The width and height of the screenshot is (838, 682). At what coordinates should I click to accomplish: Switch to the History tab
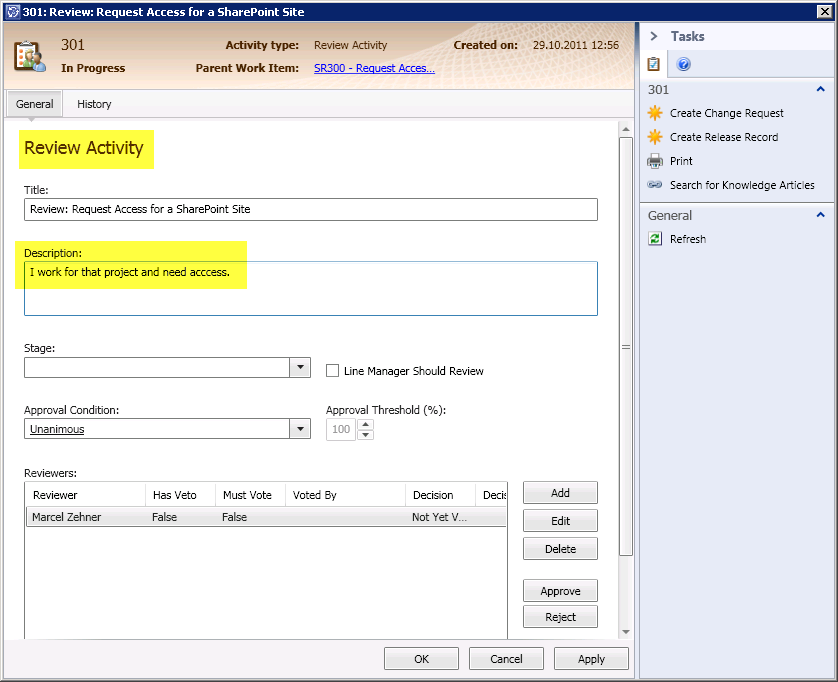tap(94, 104)
